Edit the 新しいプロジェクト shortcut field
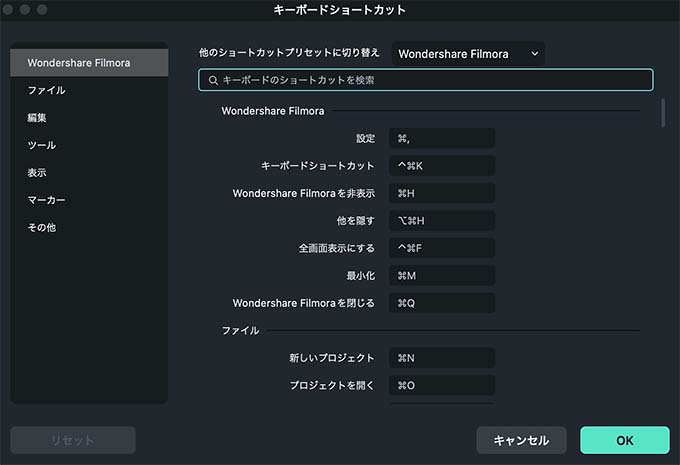This screenshot has width=680, height=465. (x=442, y=358)
